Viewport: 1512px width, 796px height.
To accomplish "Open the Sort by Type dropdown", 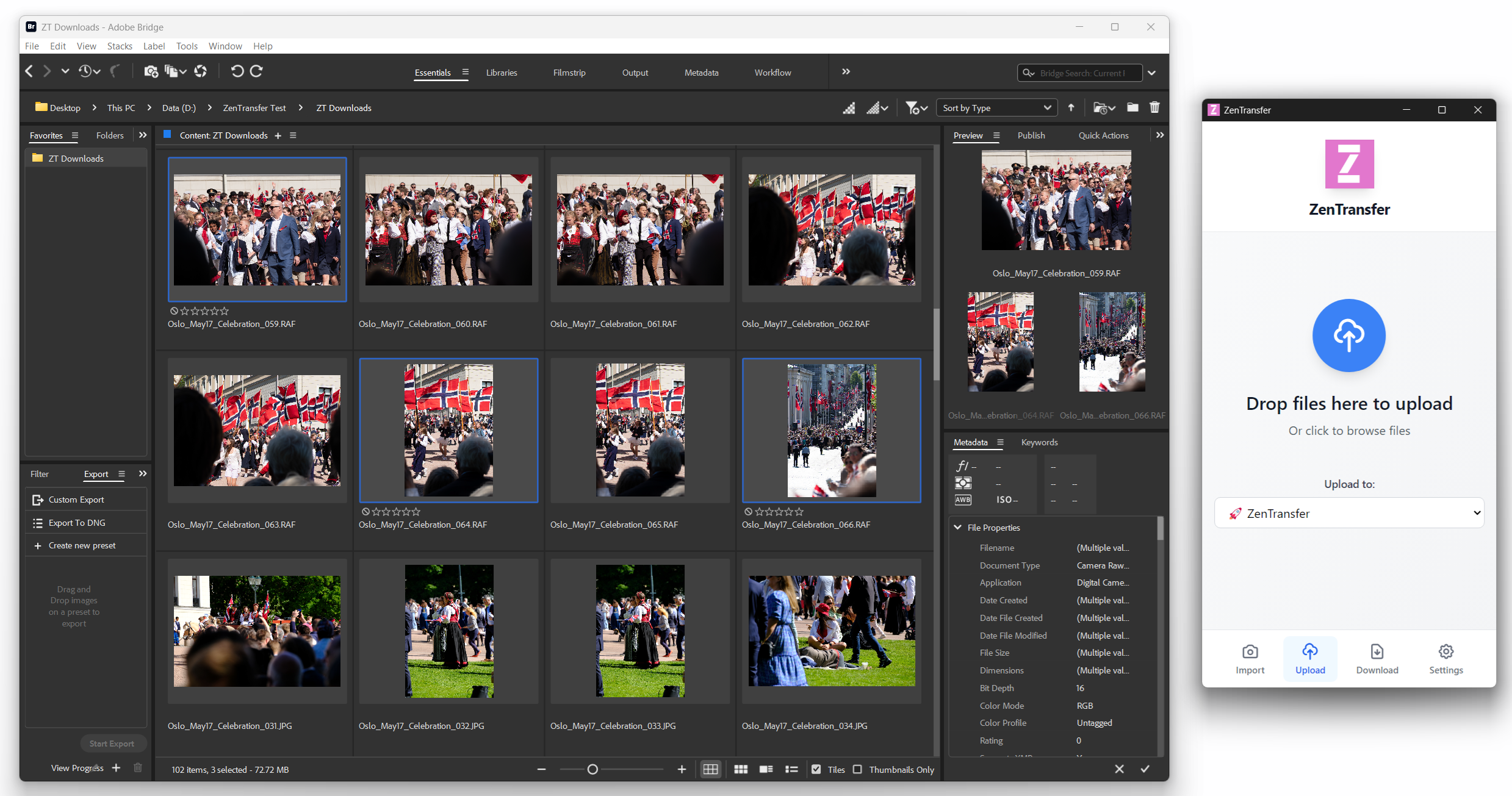I will coord(996,107).
